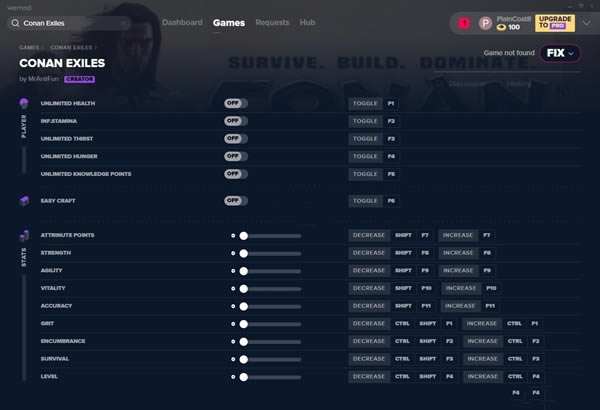
Task: Switch on Unlimited Knowledge Points
Action: pyautogui.click(x=235, y=174)
